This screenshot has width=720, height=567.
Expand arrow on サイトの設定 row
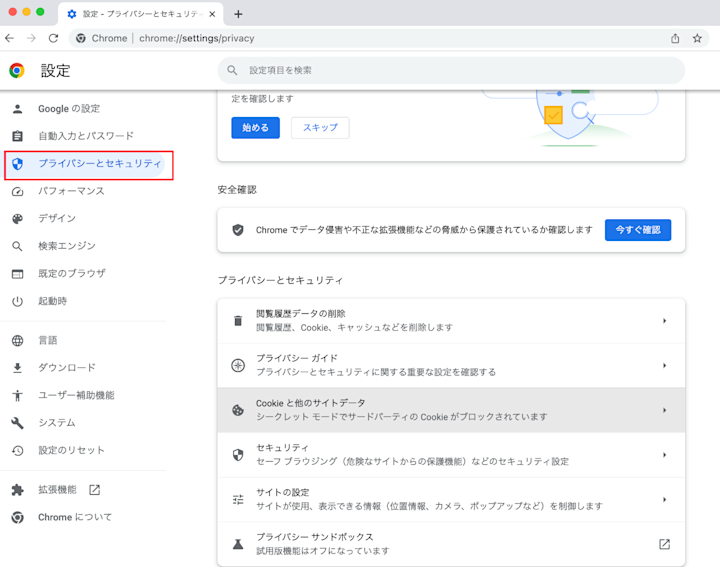[x=664, y=500]
